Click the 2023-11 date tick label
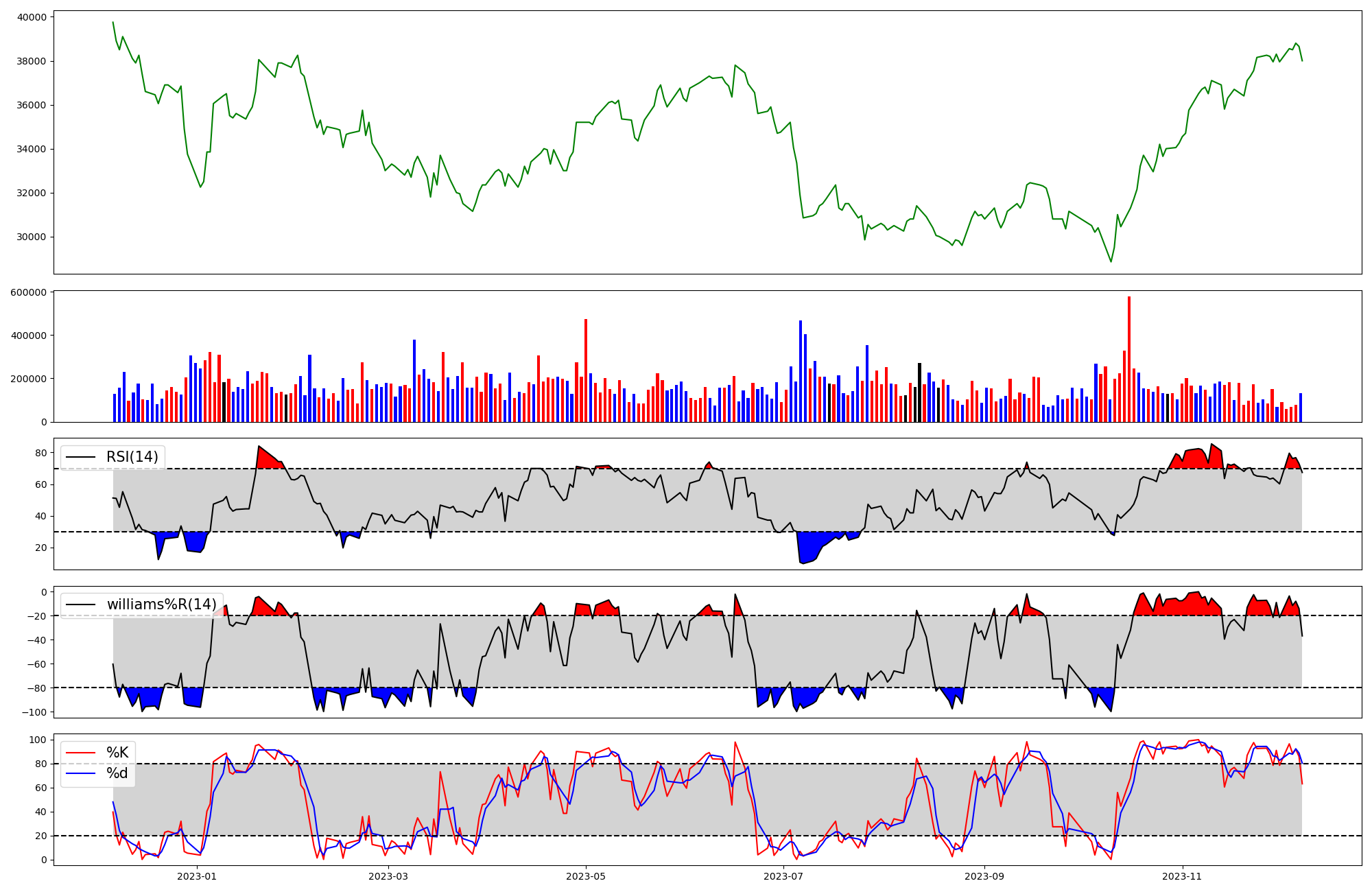 (1183, 876)
